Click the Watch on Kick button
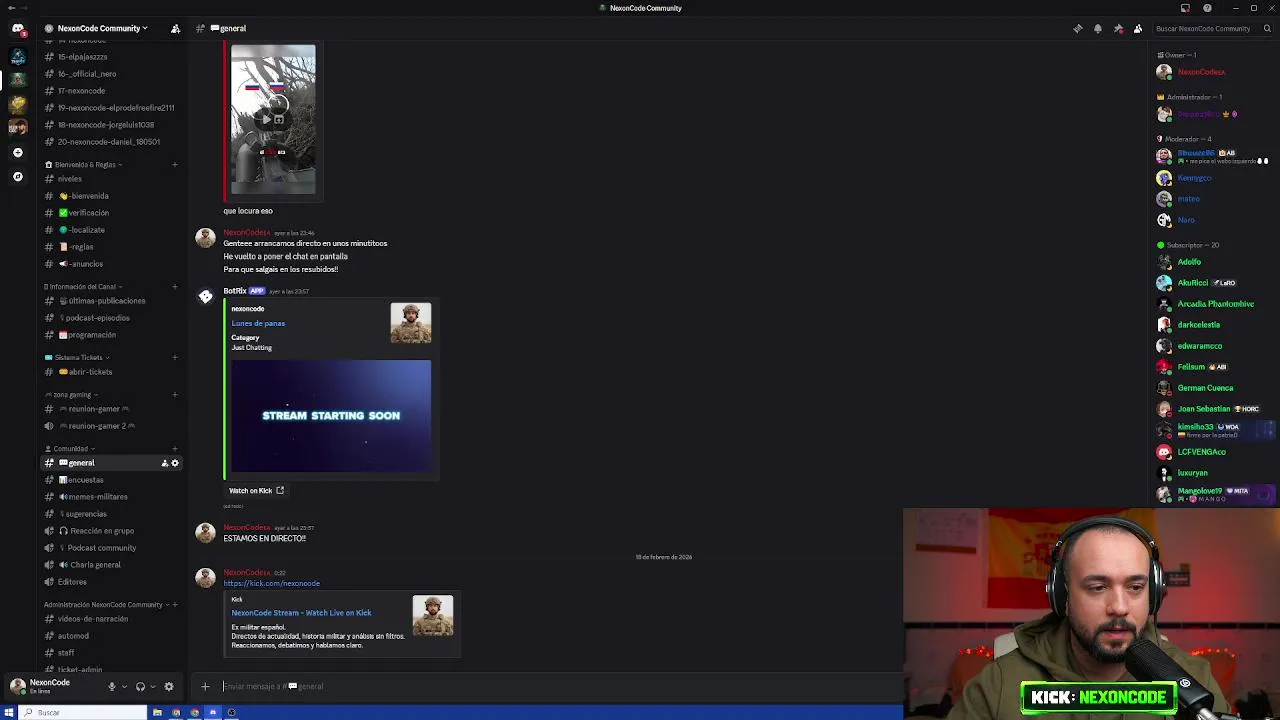The width and height of the screenshot is (1280, 720). point(257,491)
